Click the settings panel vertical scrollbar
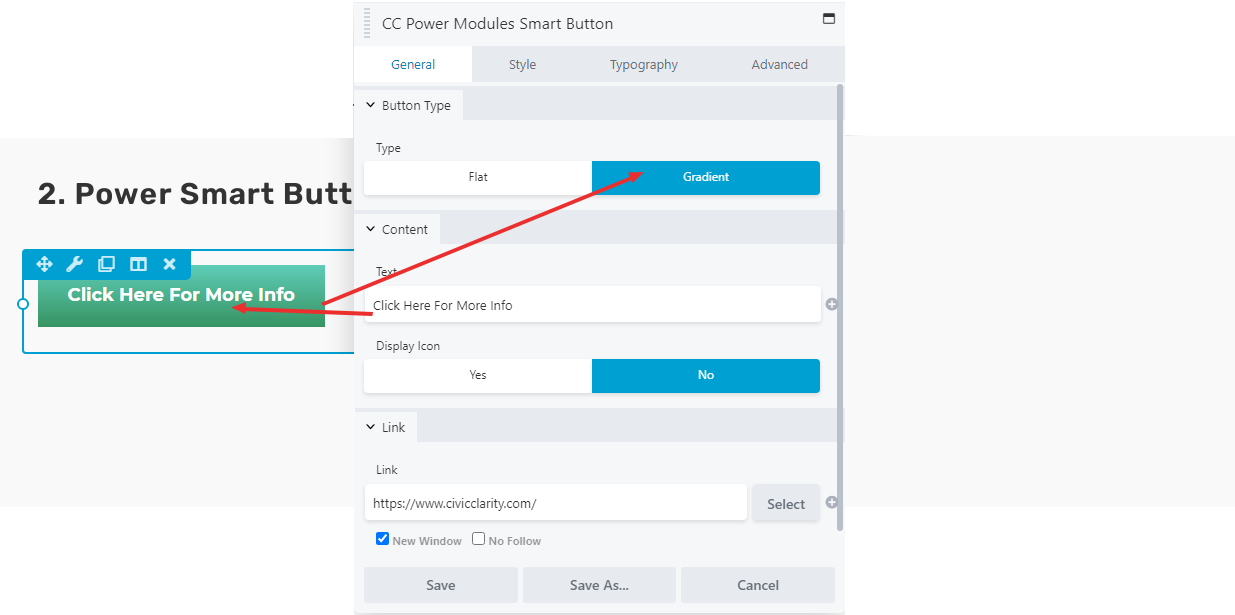Viewport: 1235px width, 615px height. tap(840, 307)
